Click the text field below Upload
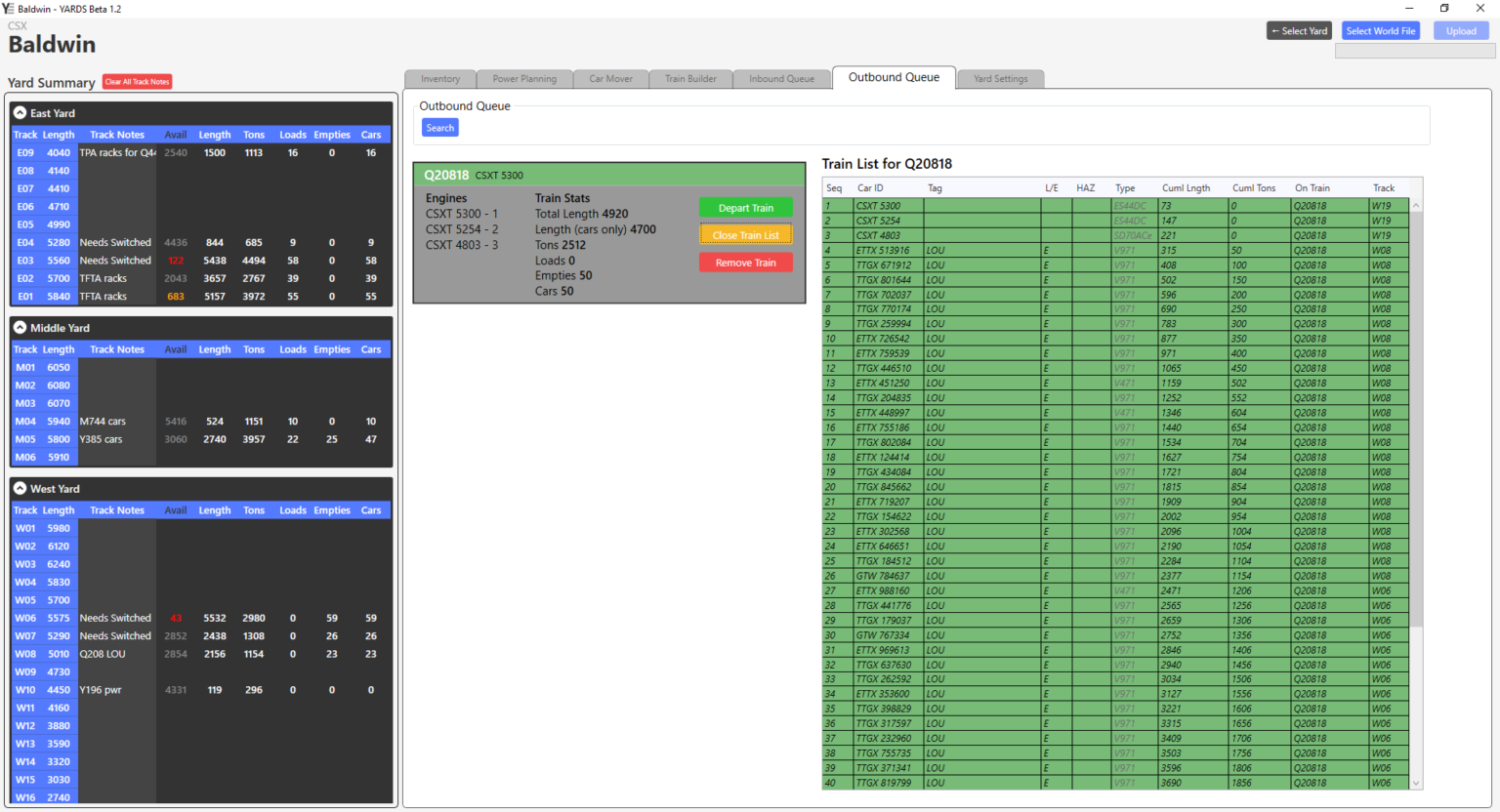Image resolution: width=1500 pixels, height=812 pixels. pyautogui.click(x=1414, y=50)
